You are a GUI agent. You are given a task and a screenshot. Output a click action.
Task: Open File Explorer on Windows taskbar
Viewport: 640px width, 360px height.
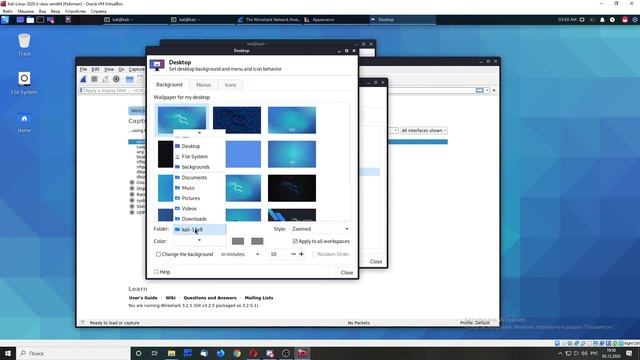pyautogui.click(x=171, y=353)
